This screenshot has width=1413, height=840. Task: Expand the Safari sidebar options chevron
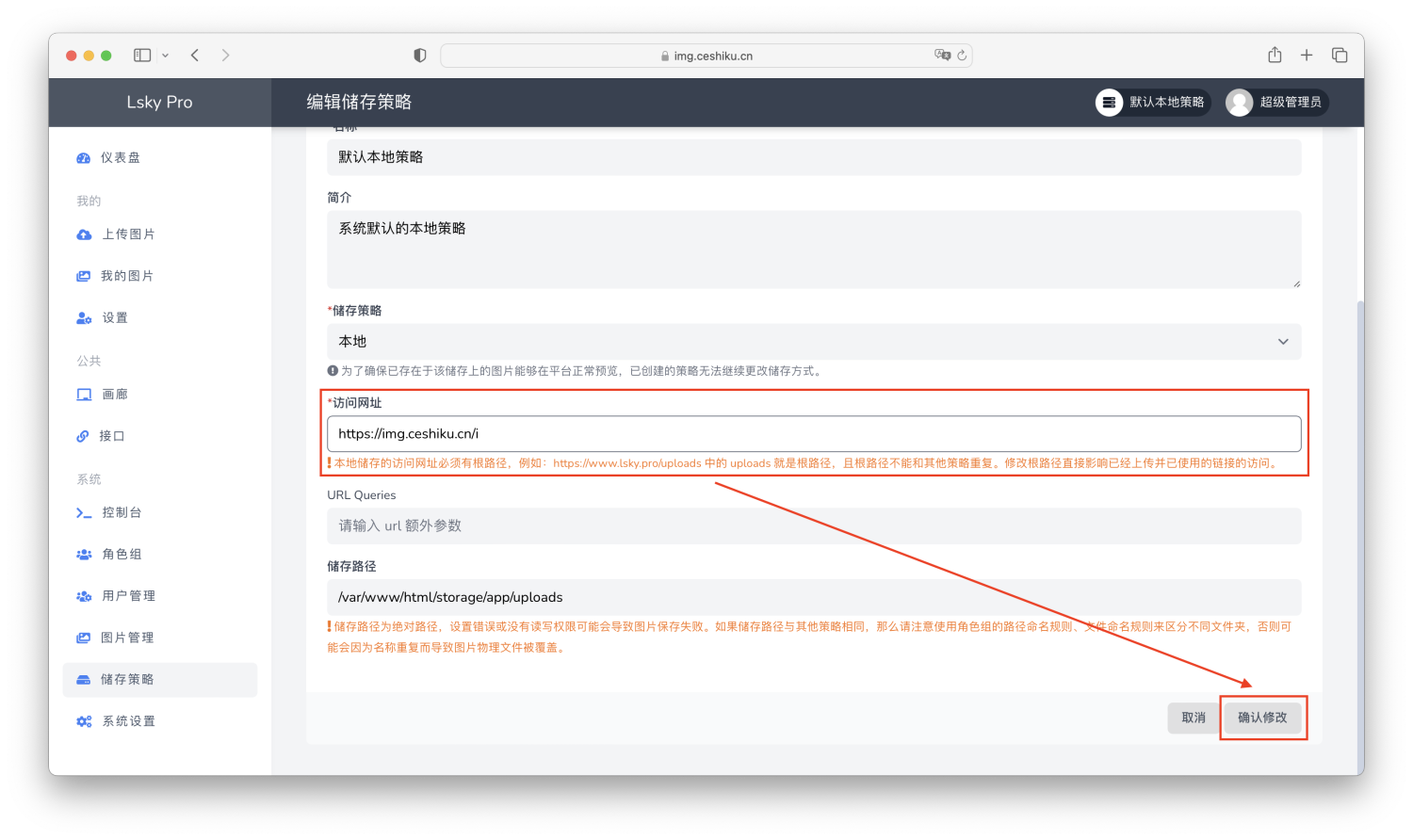(x=166, y=56)
